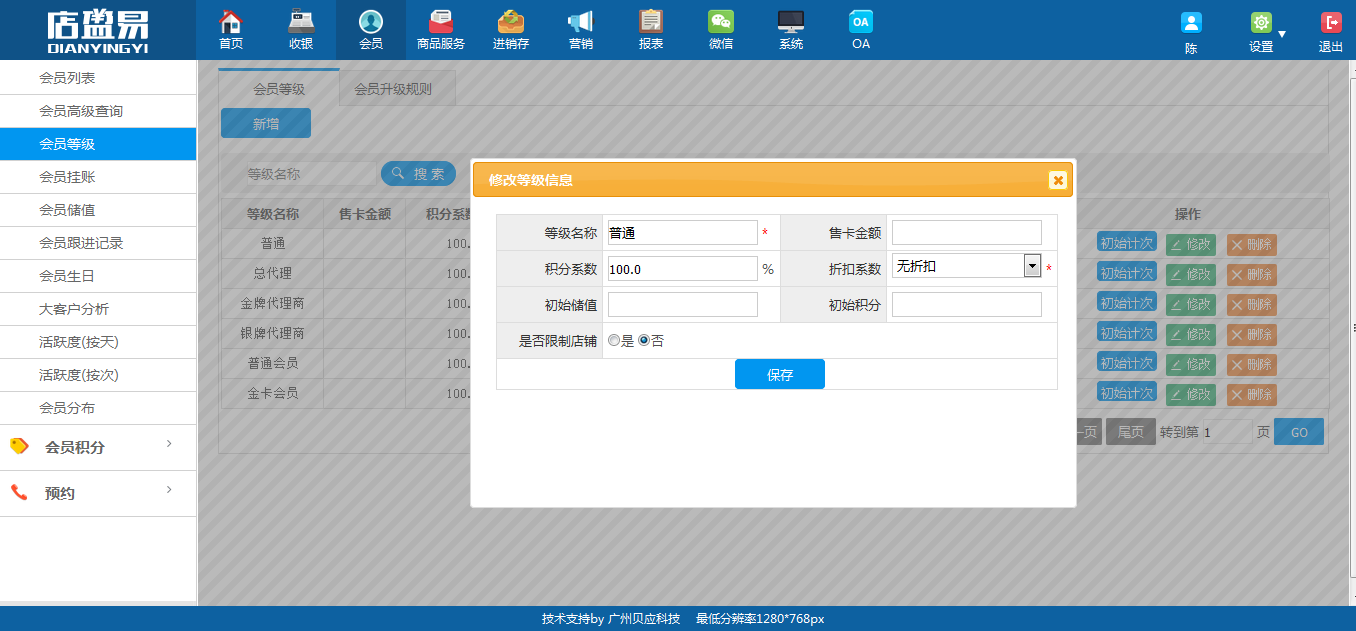Click the 陈 user profile icon

(1191, 23)
